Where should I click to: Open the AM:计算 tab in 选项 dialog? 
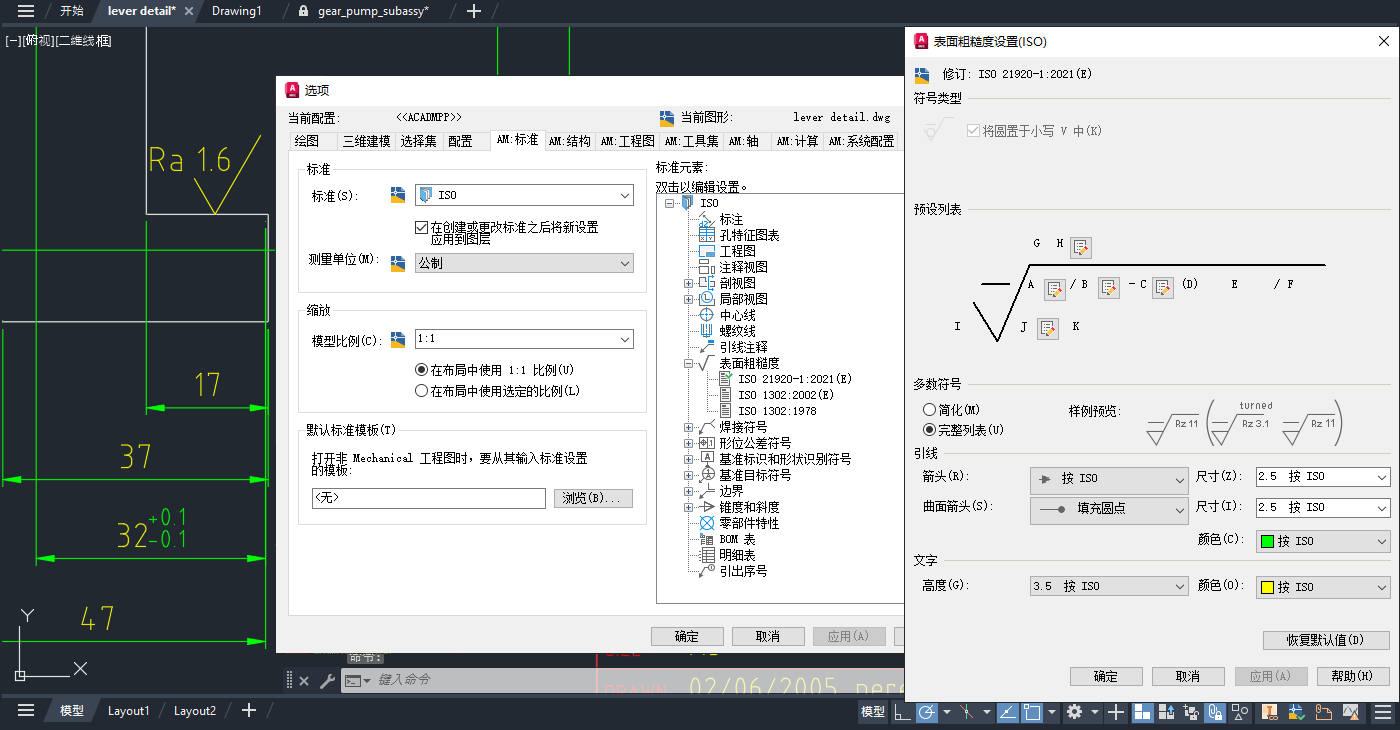click(x=798, y=141)
